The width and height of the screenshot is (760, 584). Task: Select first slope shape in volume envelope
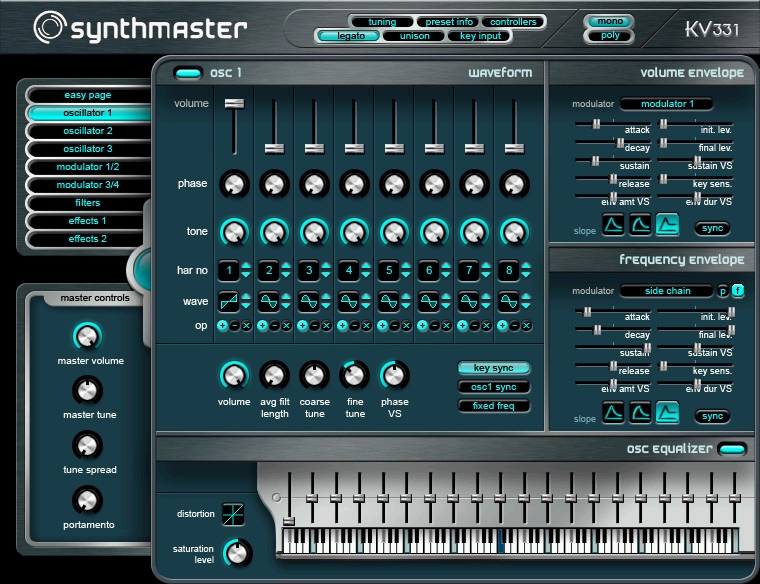click(x=613, y=225)
